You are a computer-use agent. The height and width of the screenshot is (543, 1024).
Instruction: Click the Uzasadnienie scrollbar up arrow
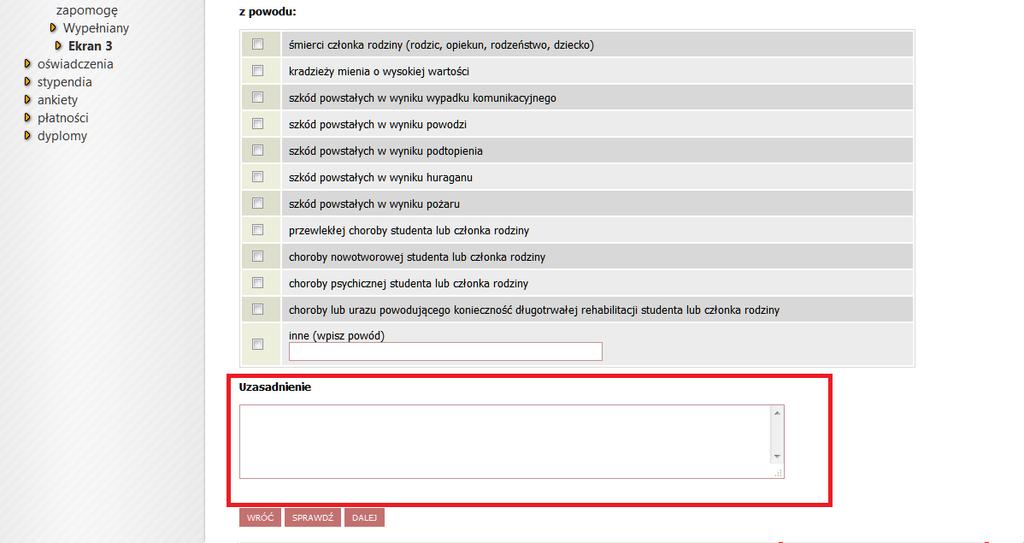point(777,413)
